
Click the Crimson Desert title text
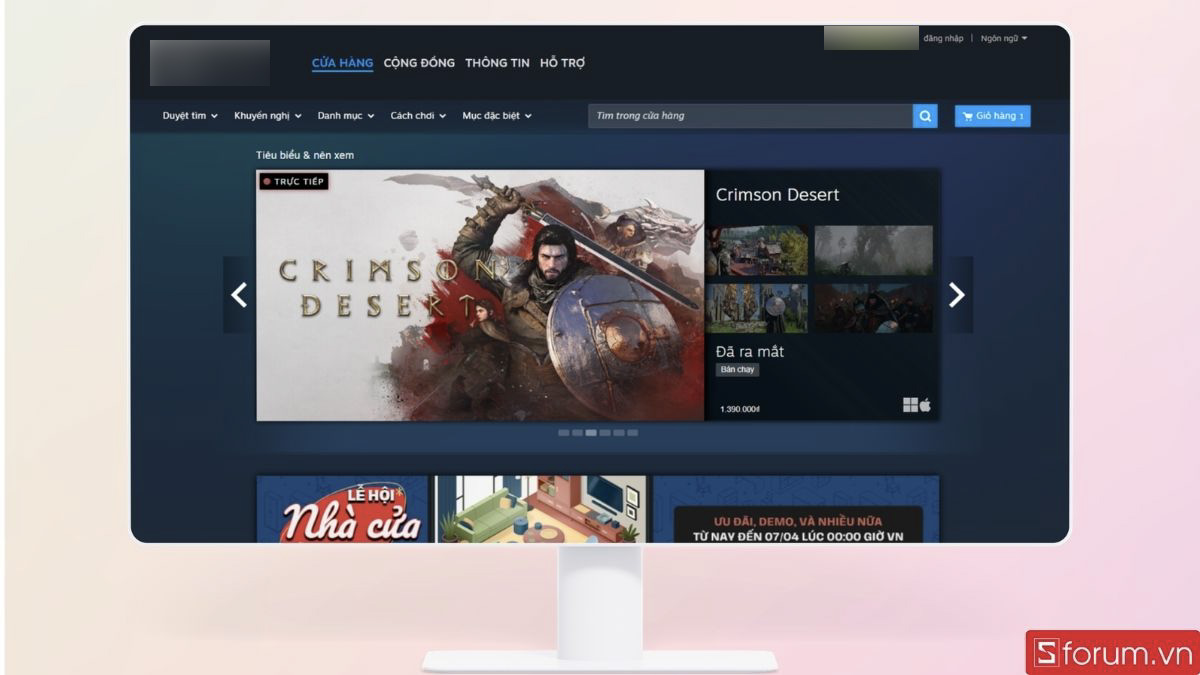pos(777,195)
